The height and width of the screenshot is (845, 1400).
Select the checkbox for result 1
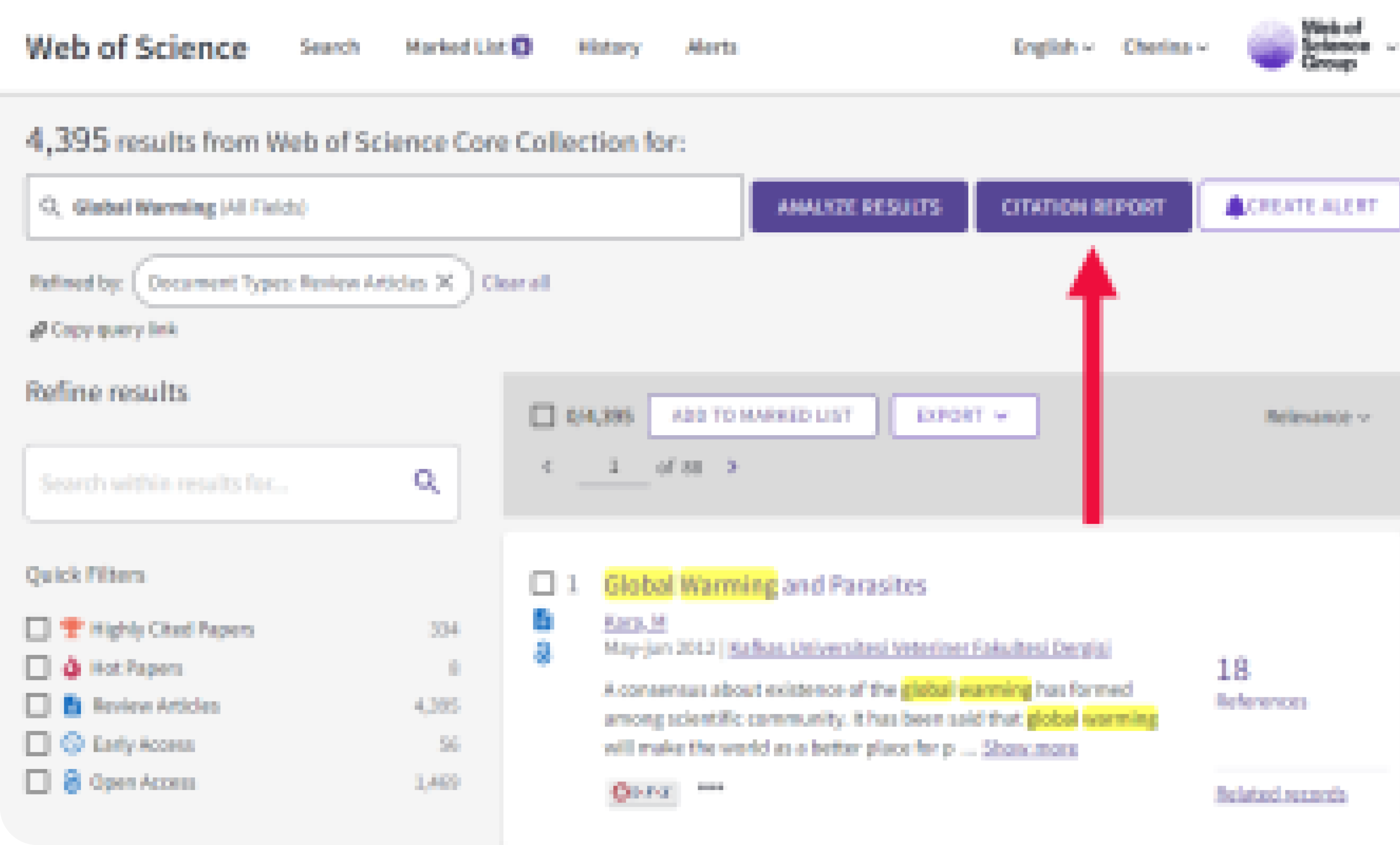542,584
